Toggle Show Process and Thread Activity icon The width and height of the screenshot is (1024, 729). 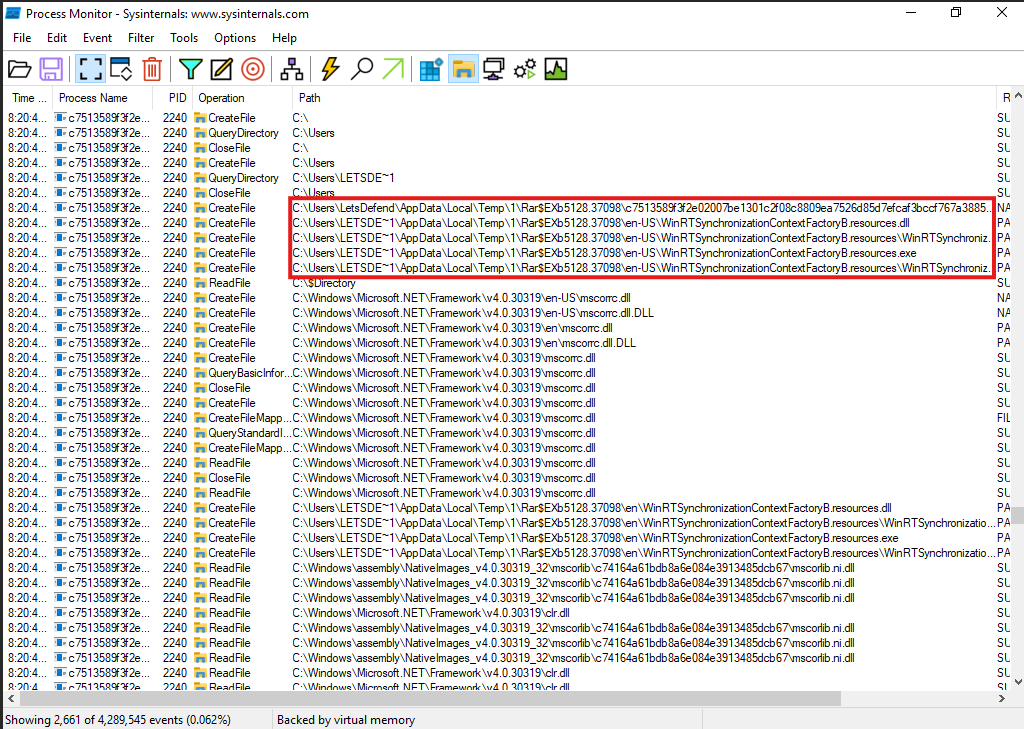(524, 69)
